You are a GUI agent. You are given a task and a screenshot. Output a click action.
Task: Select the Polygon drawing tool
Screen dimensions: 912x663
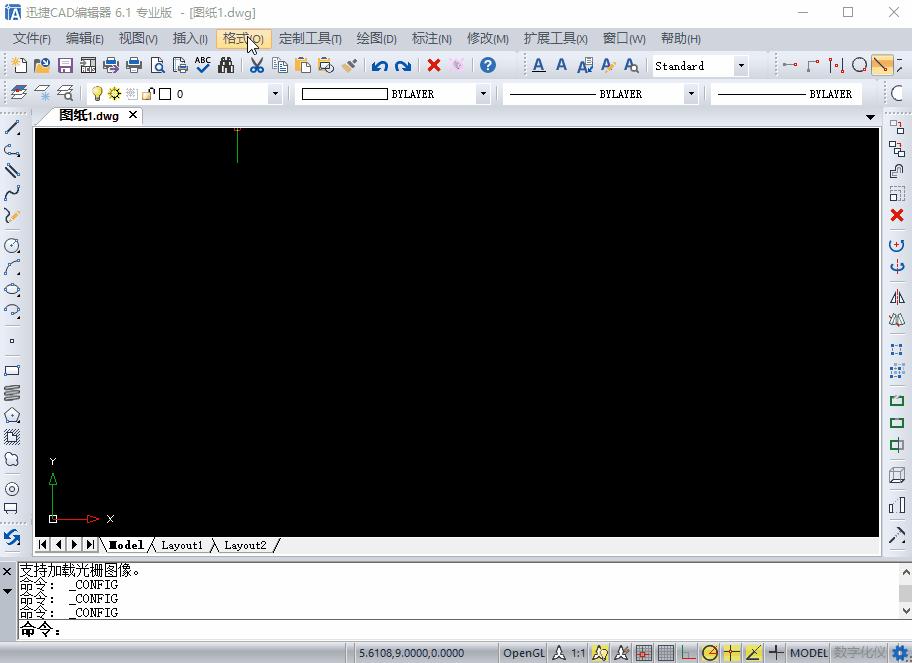tap(12, 415)
